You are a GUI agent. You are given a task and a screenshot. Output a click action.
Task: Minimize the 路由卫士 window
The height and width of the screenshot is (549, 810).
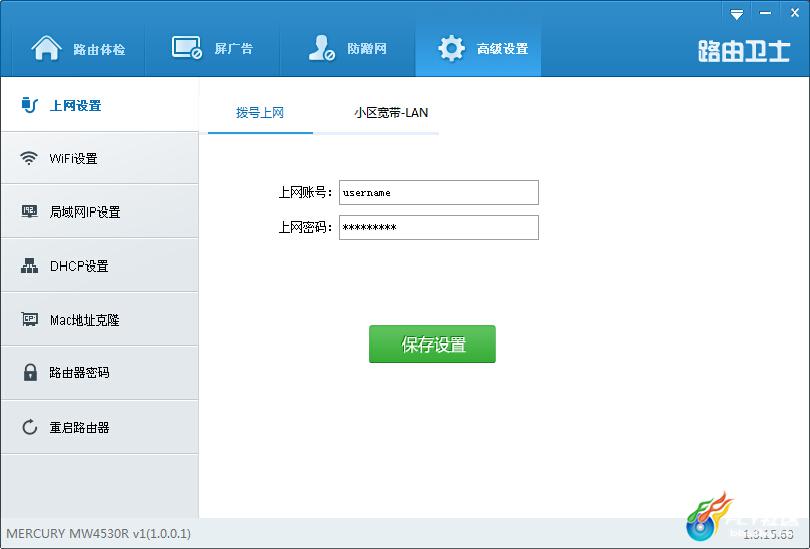point(766,13)
